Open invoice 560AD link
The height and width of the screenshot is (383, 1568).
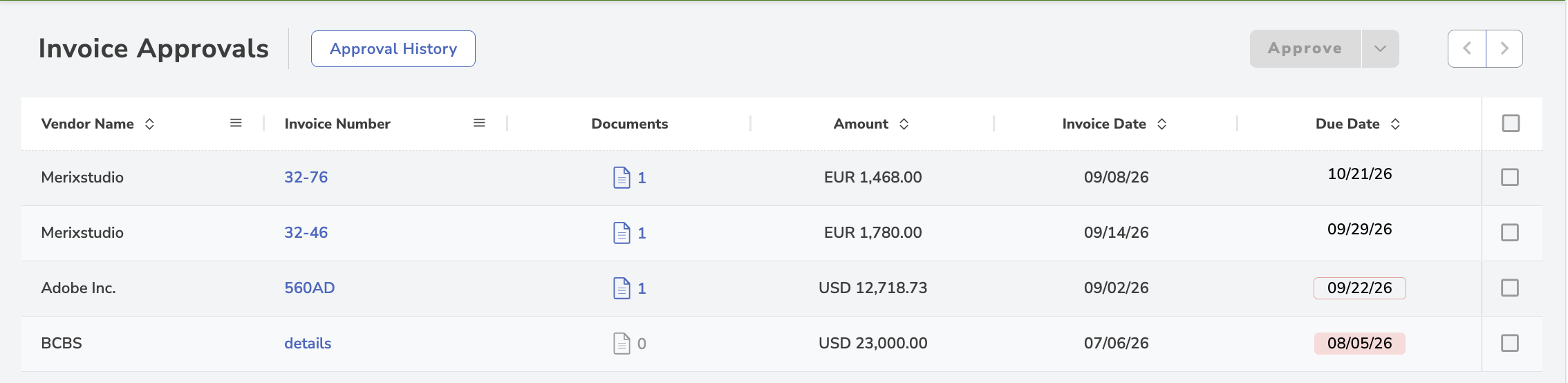[x=310, y=288]
